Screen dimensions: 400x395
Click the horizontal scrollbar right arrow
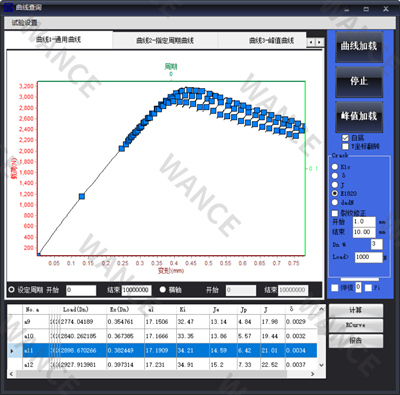tap(312, 374)
